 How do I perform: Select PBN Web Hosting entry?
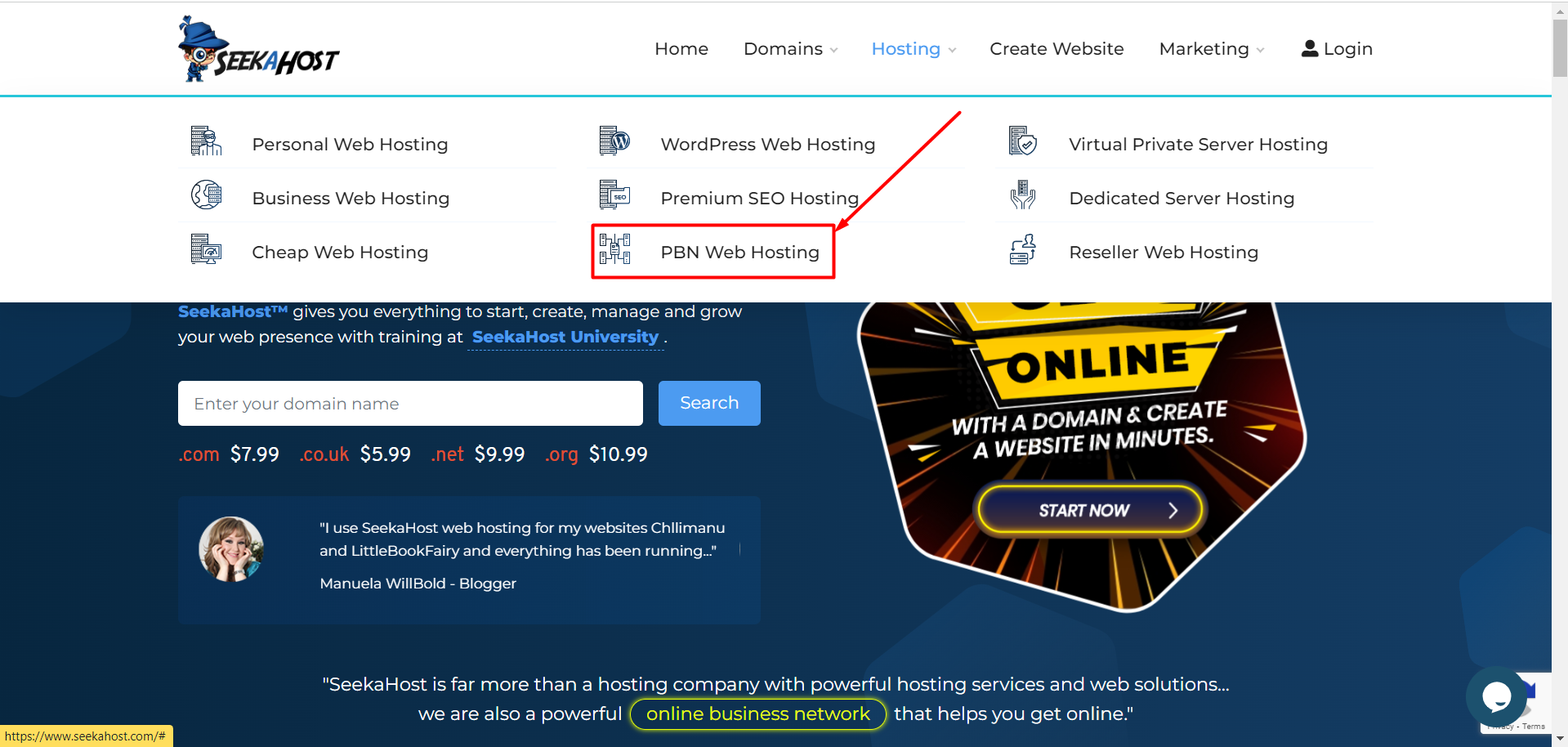tap(739, 253)
